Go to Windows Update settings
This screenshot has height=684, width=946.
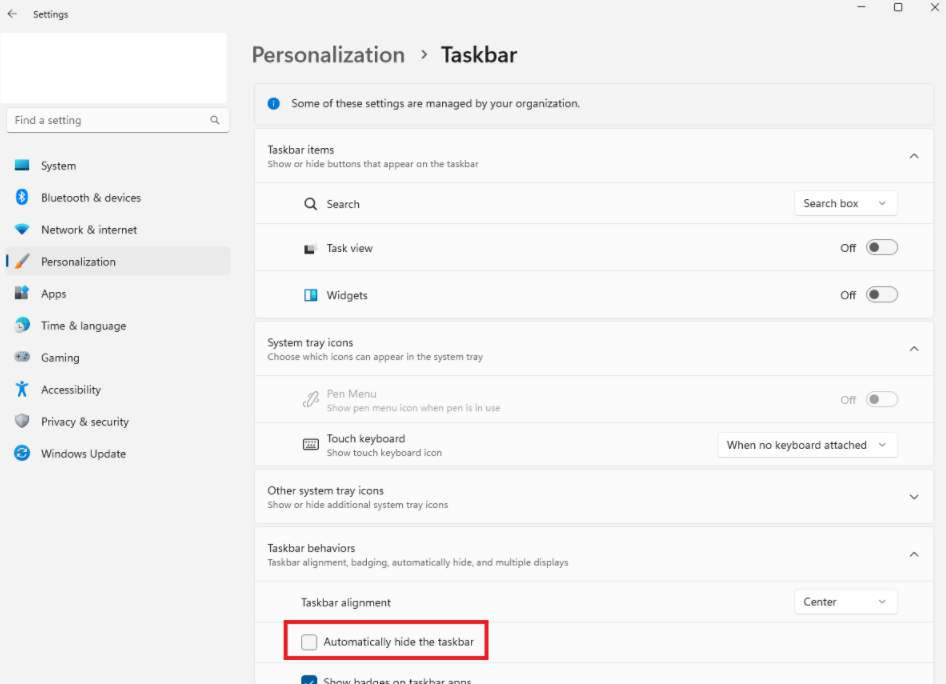click(x=118, y=453)
